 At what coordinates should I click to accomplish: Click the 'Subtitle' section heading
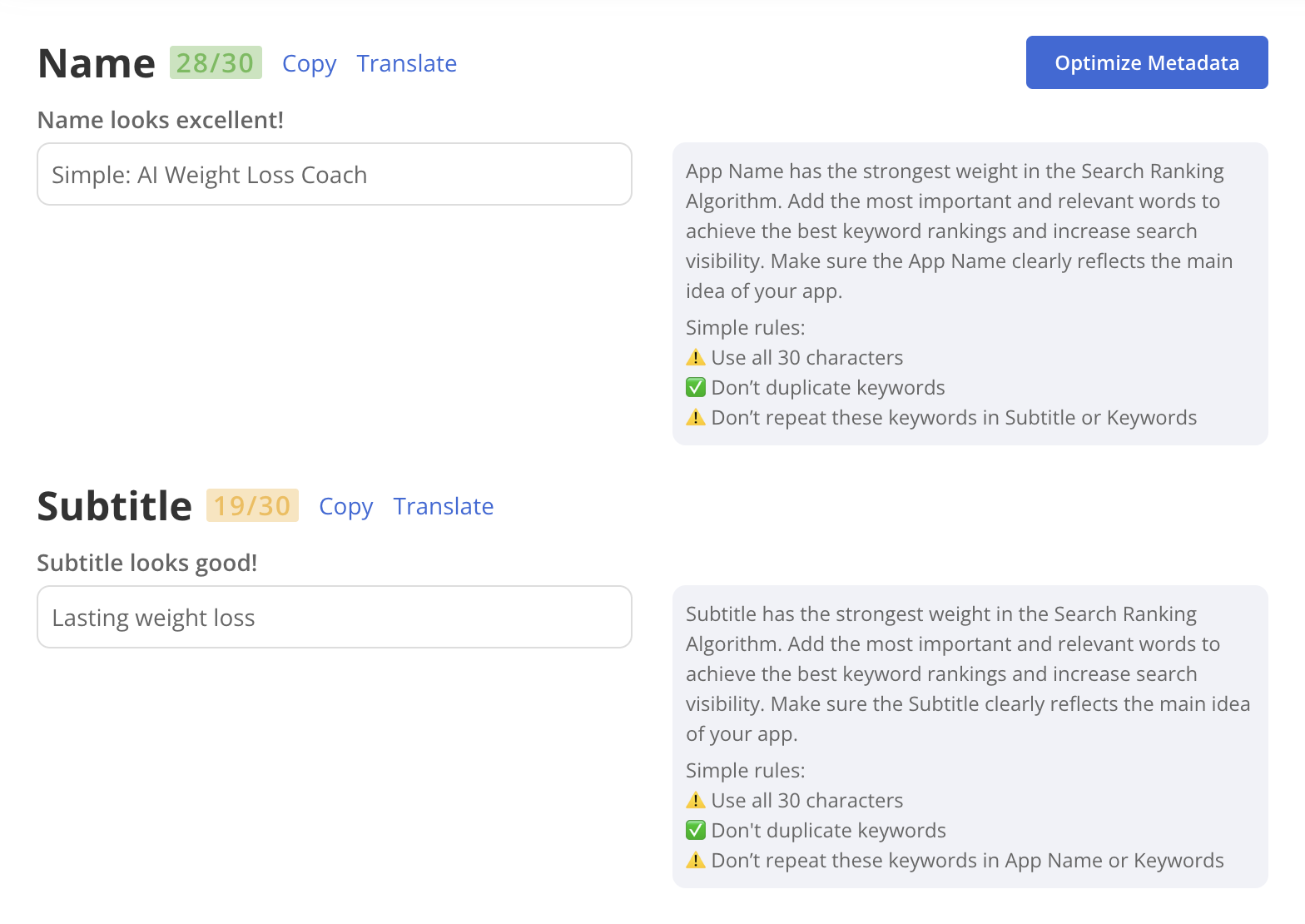115,507
